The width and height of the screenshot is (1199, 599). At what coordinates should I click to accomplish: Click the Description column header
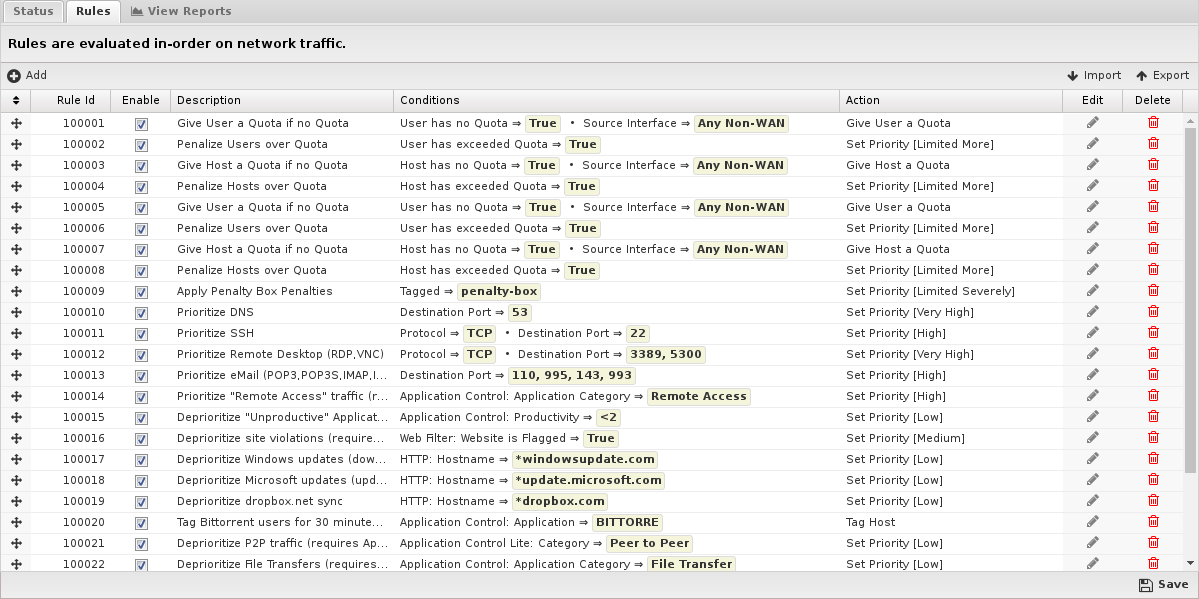(x=281, y=100)
